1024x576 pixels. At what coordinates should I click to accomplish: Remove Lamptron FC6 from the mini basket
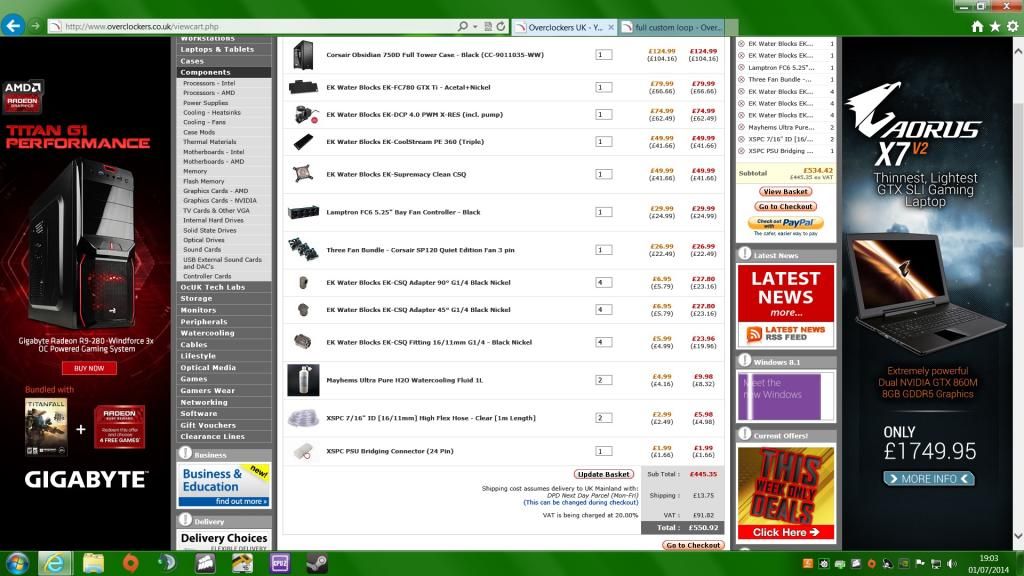click(x=741, y=67)
